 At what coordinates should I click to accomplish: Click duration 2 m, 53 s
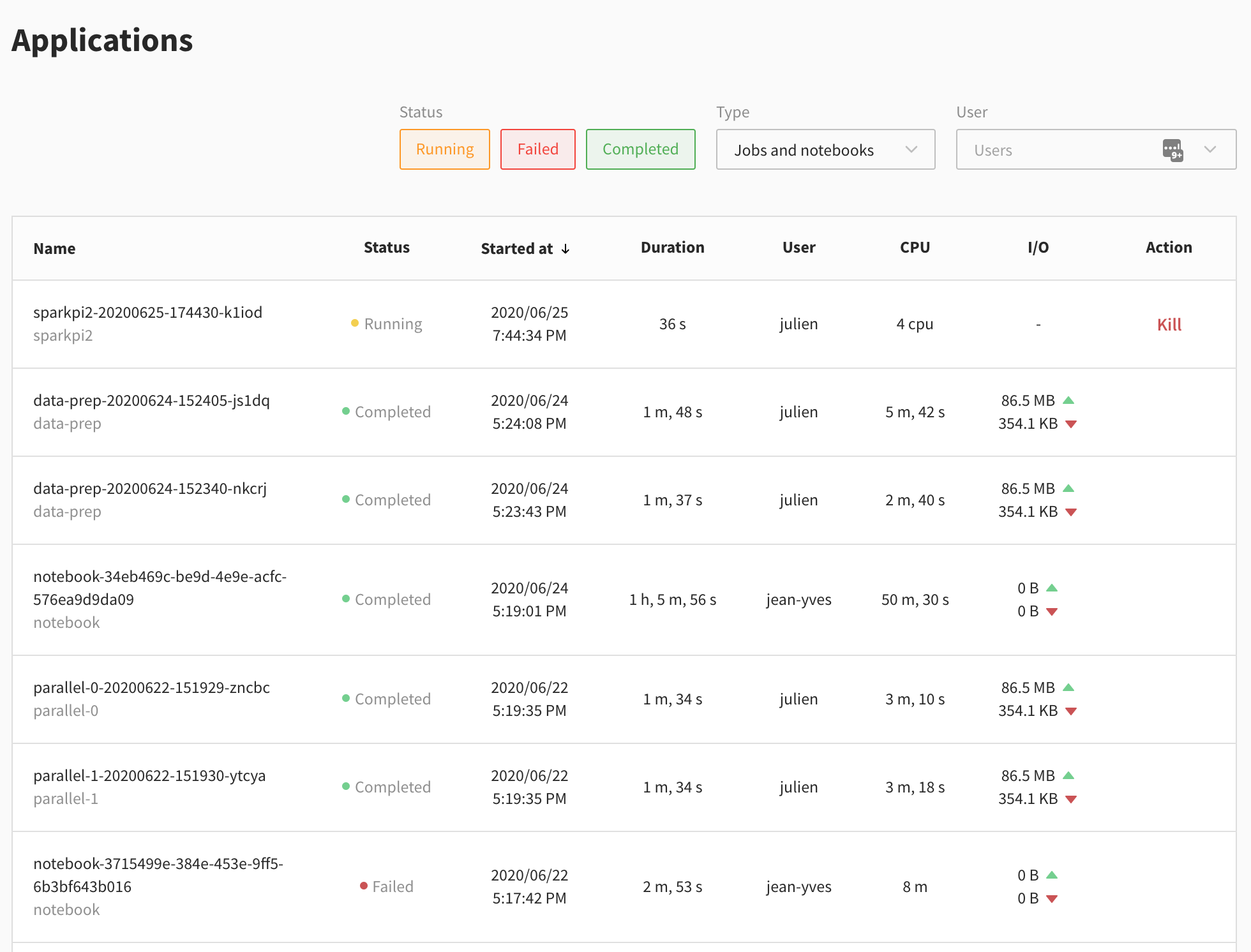(x=673, y=886)
